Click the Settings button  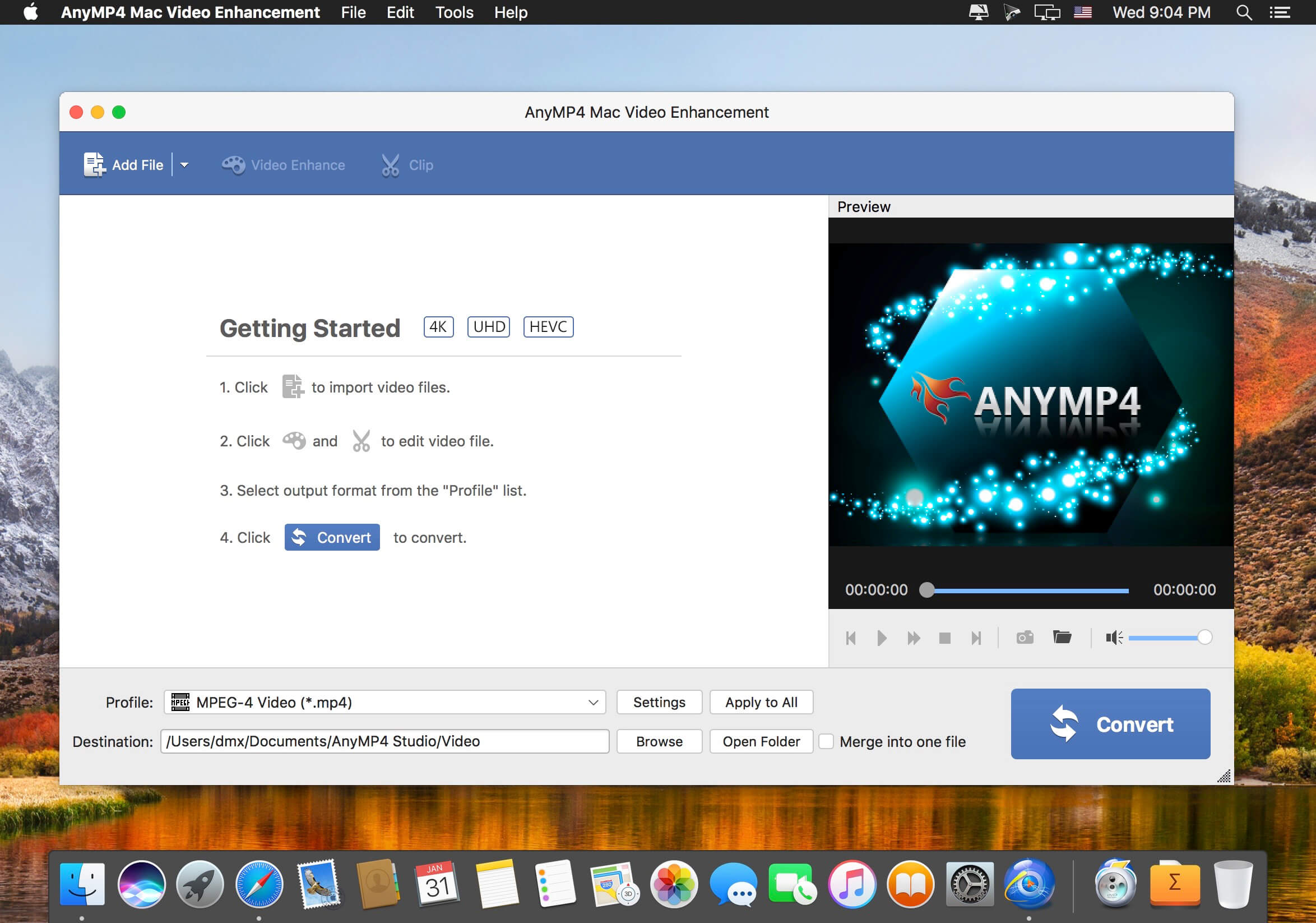coord(659,702)
